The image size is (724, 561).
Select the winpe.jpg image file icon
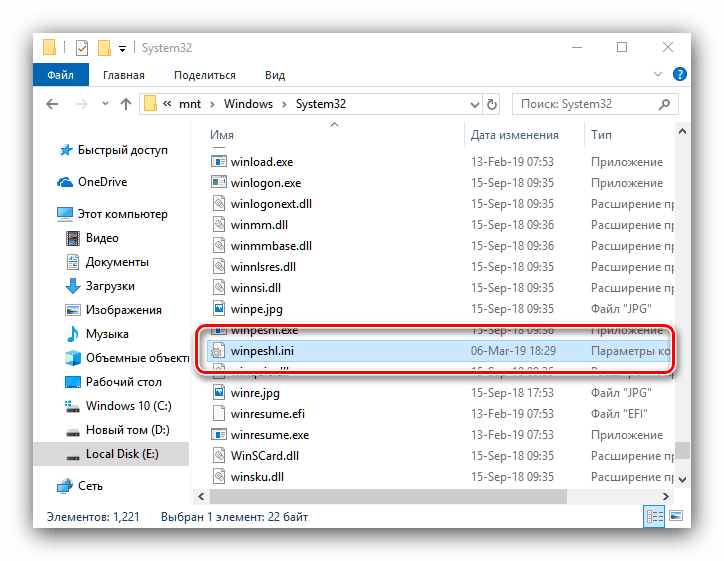219,308
